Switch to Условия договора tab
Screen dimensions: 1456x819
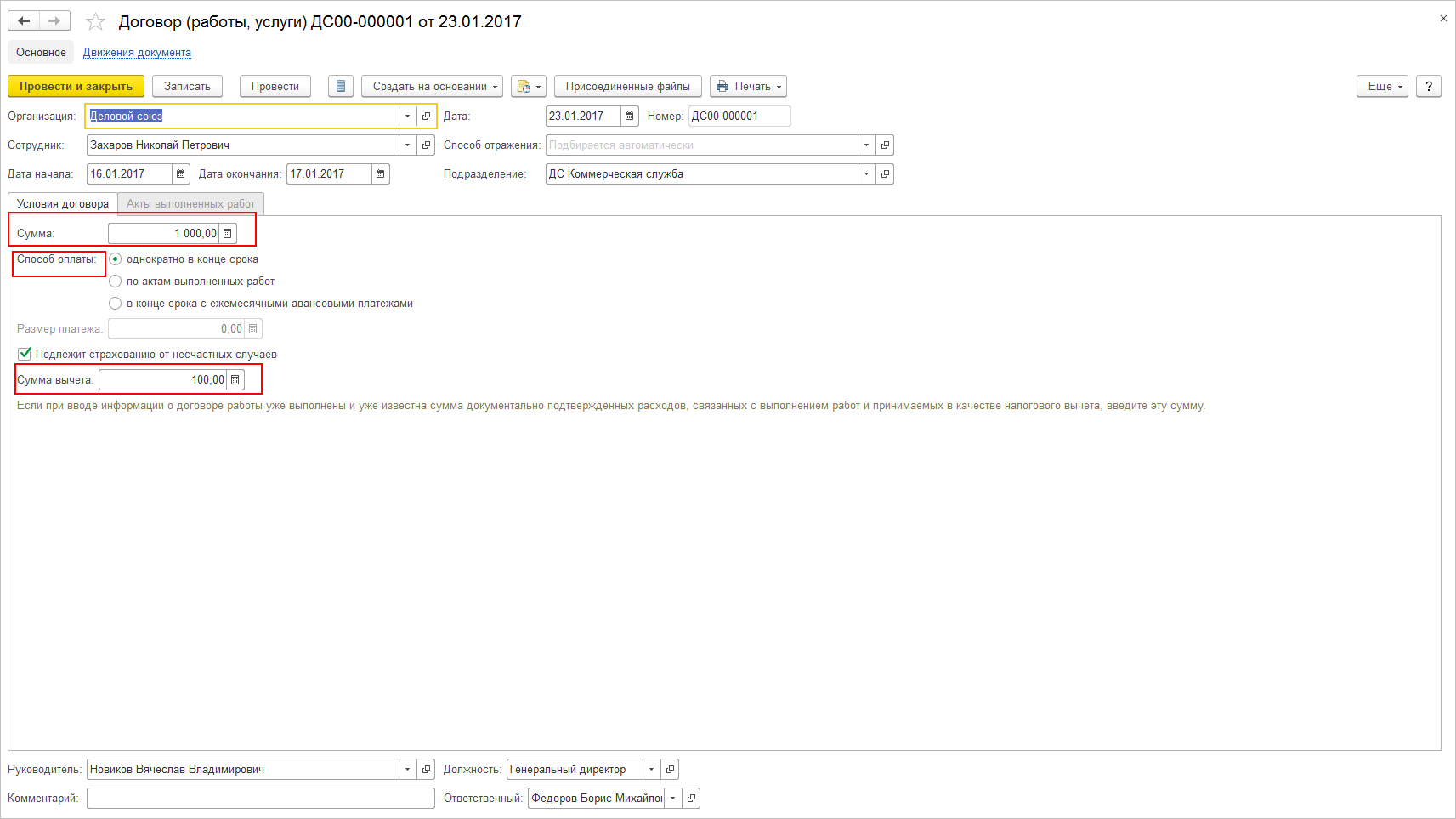click(x=63, y=204)
